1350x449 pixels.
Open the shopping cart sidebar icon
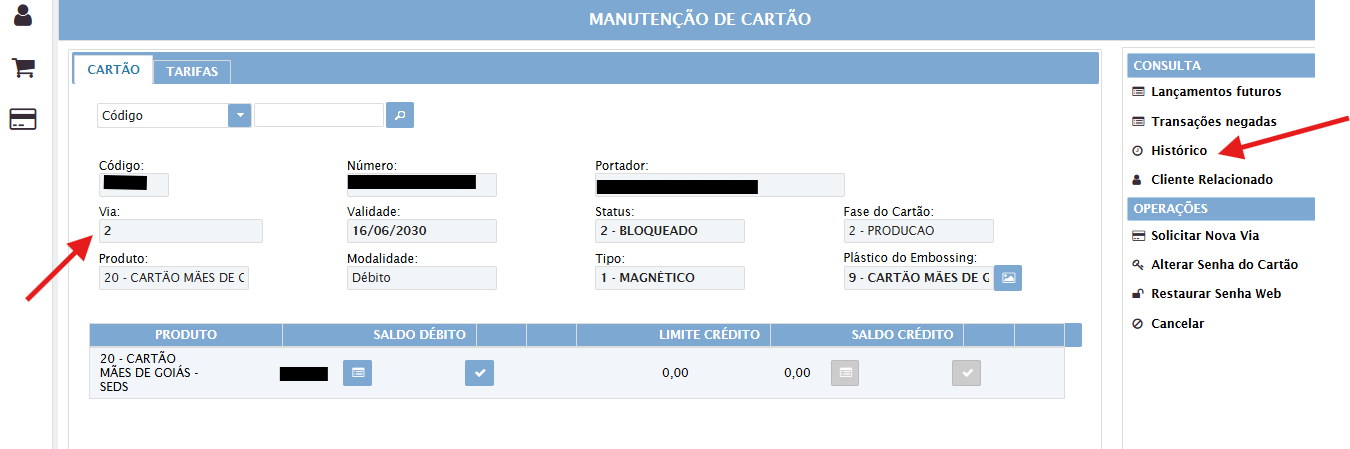23,68
